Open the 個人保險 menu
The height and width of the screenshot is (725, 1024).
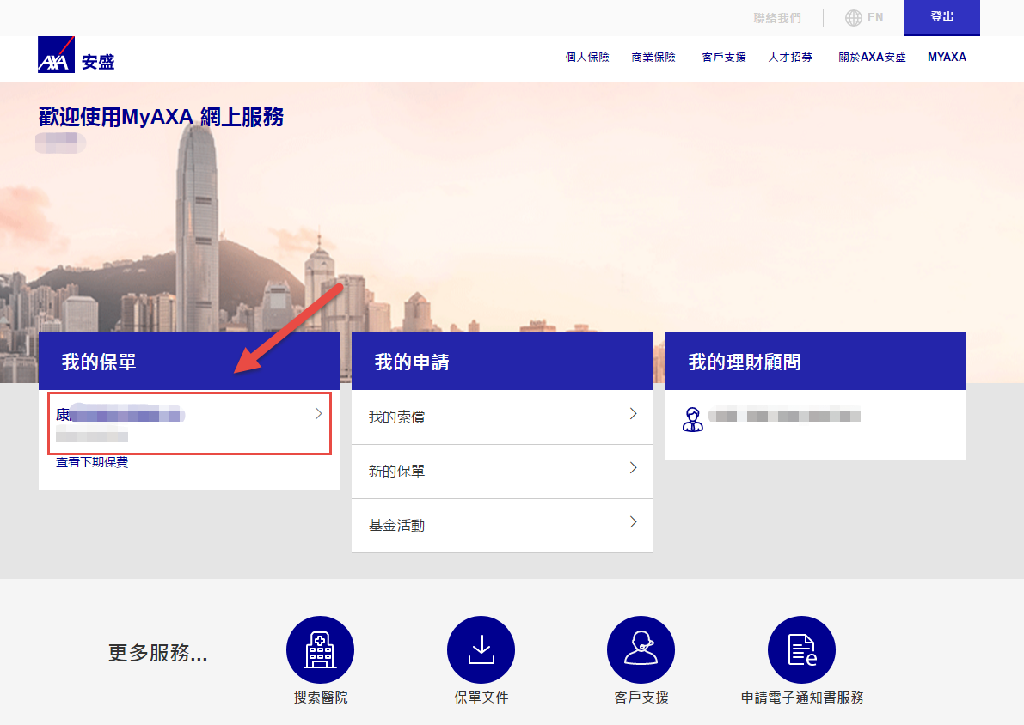click(587, 57)
